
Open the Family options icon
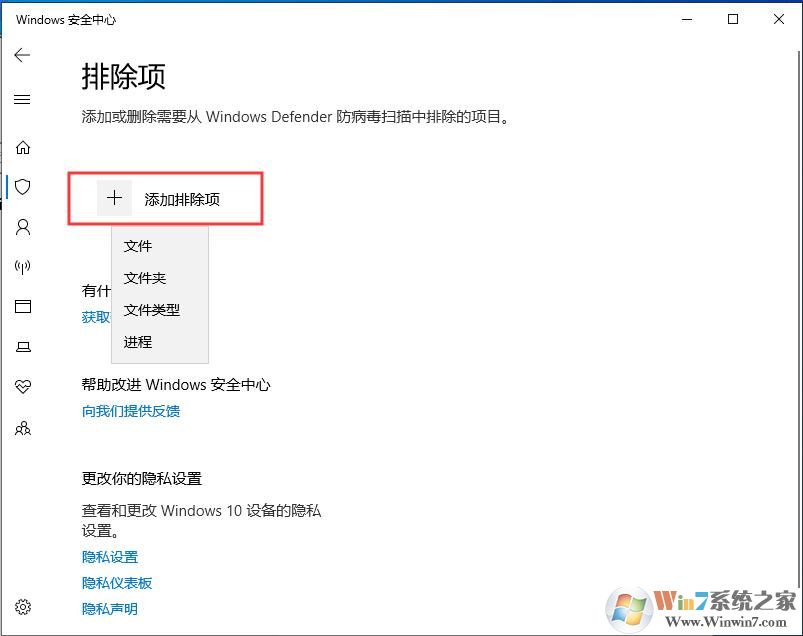click(22, 428)
